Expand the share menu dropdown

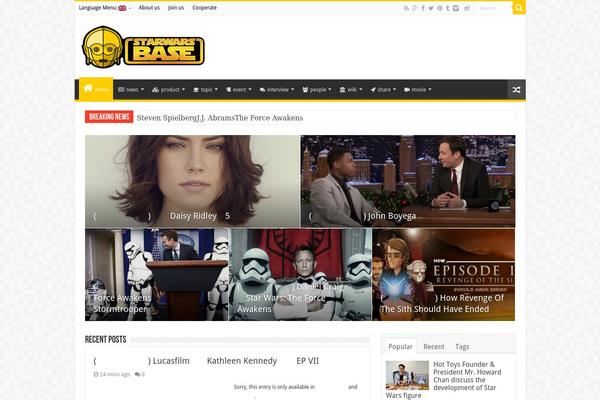coord(383,90)
